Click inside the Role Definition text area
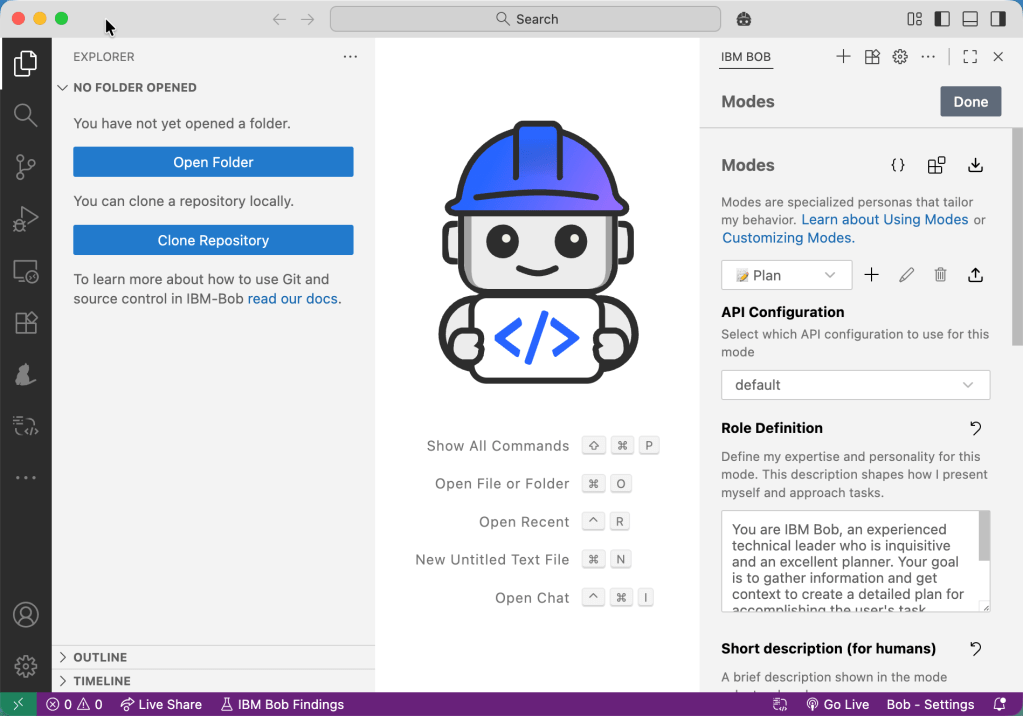Viewport: 1023px width, 716px height. click(x=850, y=561)
